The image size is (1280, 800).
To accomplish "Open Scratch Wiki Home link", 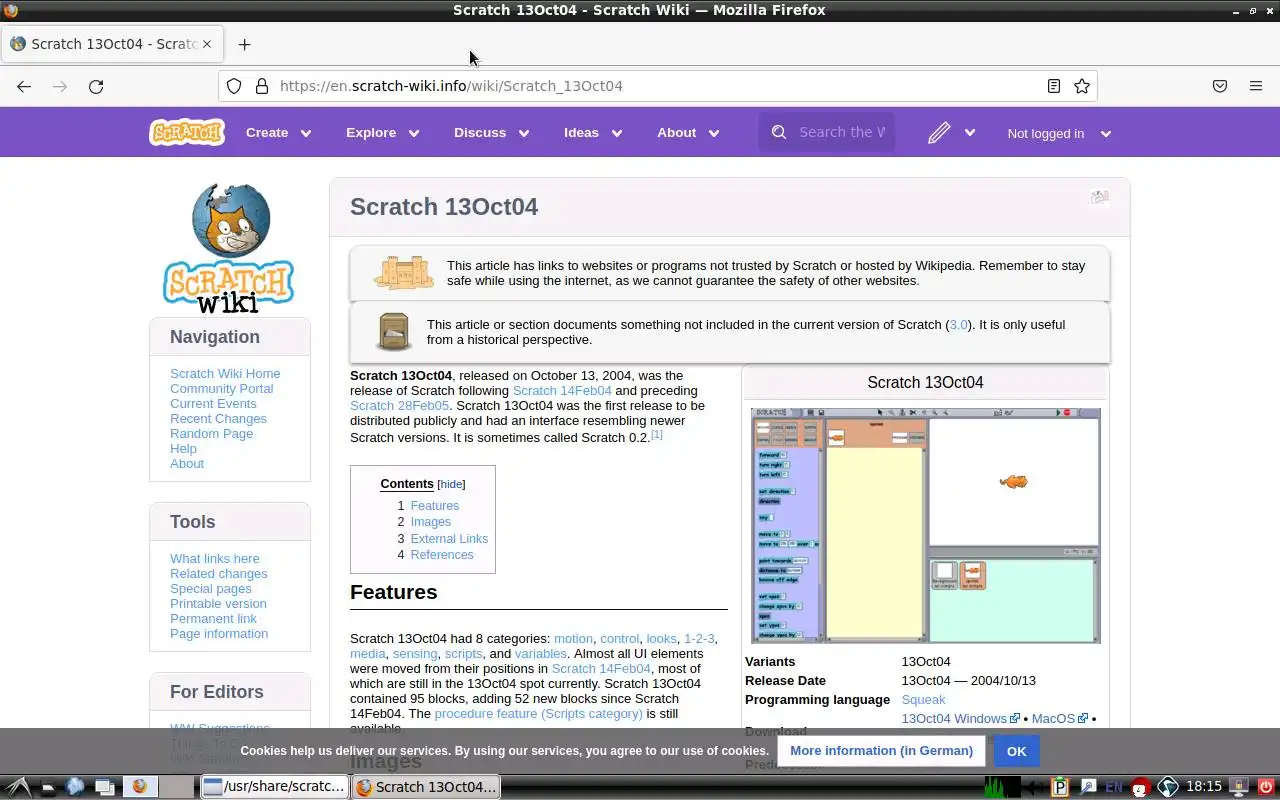I will point(225,373).
